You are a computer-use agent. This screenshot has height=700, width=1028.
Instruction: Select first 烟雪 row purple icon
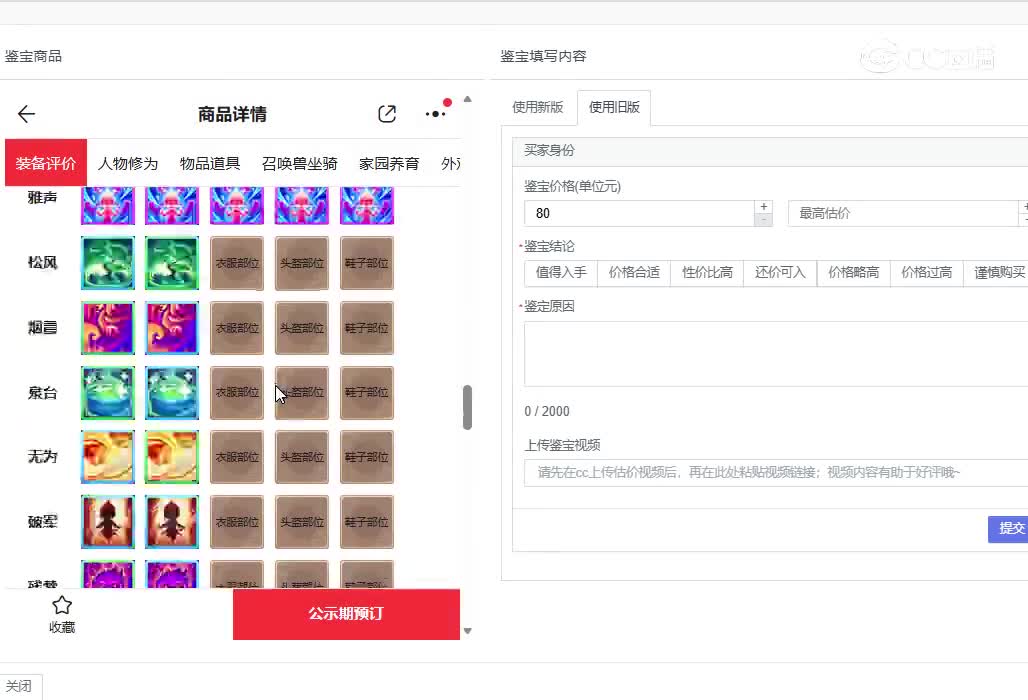click(108, 328)
